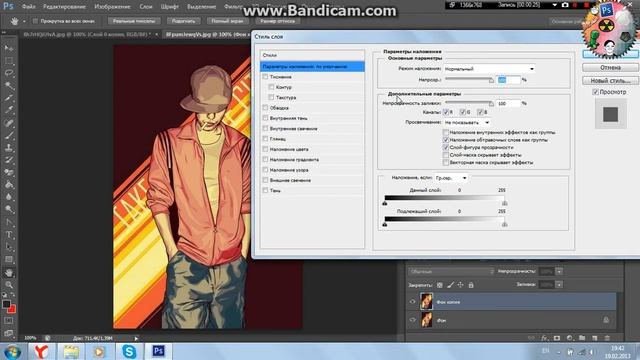This screenshot has width=640, height=360.
Task: Open the Просвечивание dropdown
Action: coord(467,122)
